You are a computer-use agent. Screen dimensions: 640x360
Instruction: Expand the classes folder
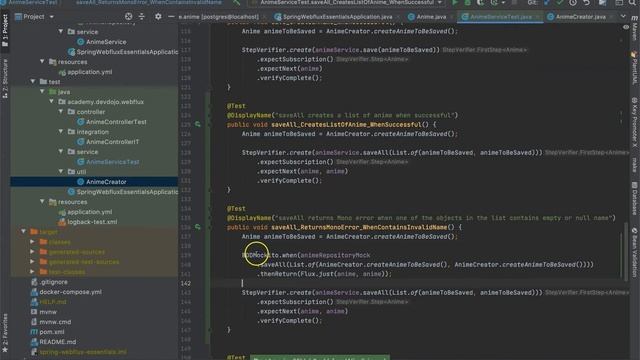pyautogui.click(x=33, y=242)
